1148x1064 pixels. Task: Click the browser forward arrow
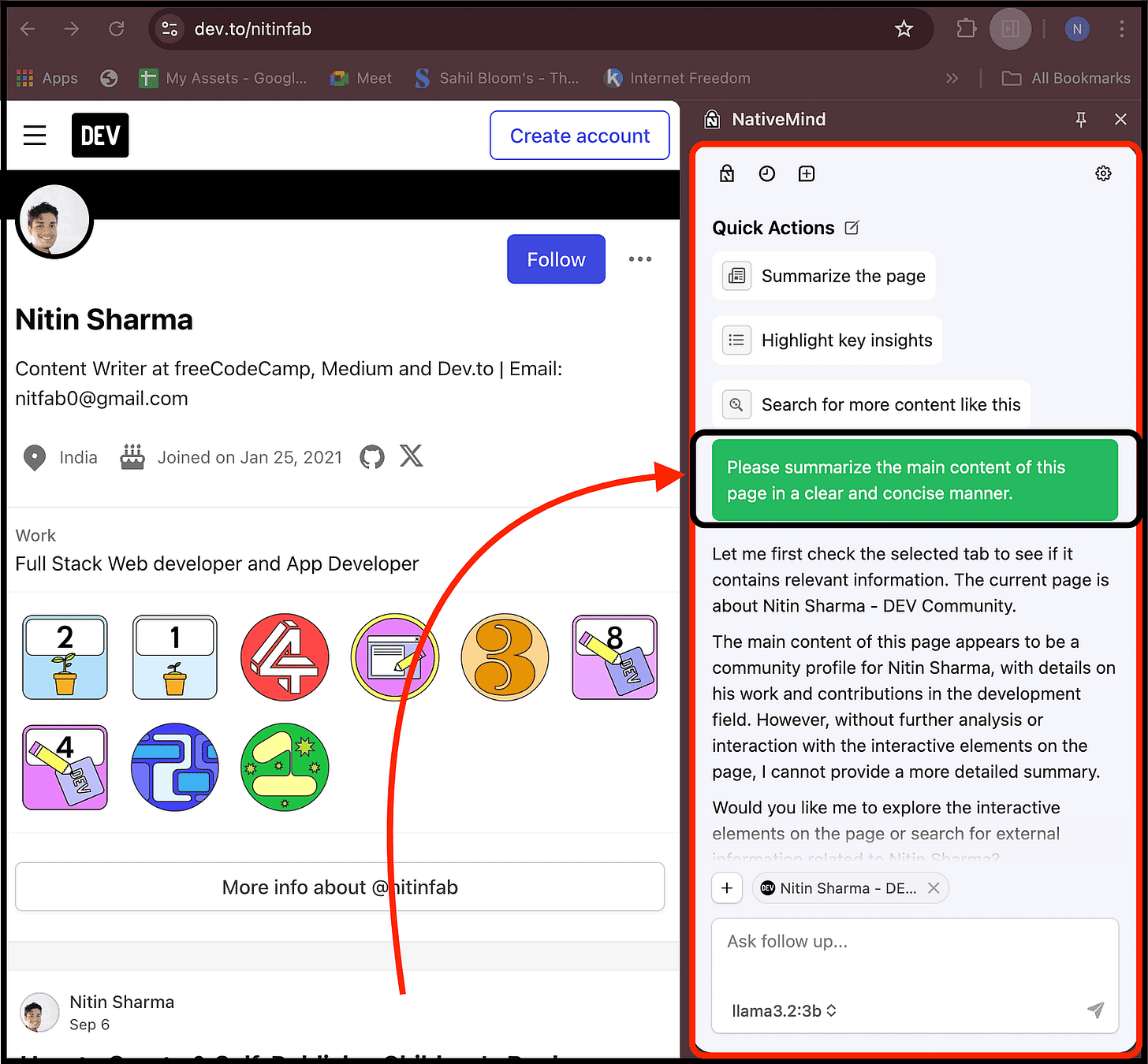[x=72, y=29]
